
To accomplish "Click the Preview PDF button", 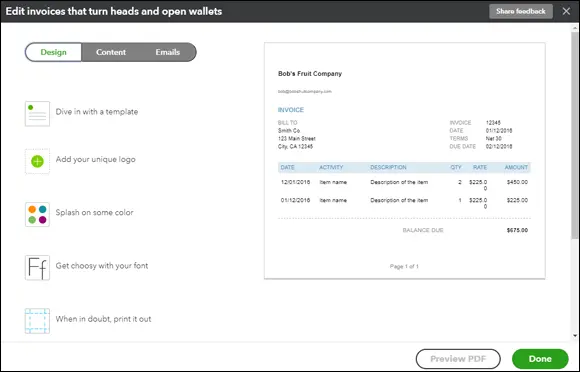I will (x=458, y=359).
